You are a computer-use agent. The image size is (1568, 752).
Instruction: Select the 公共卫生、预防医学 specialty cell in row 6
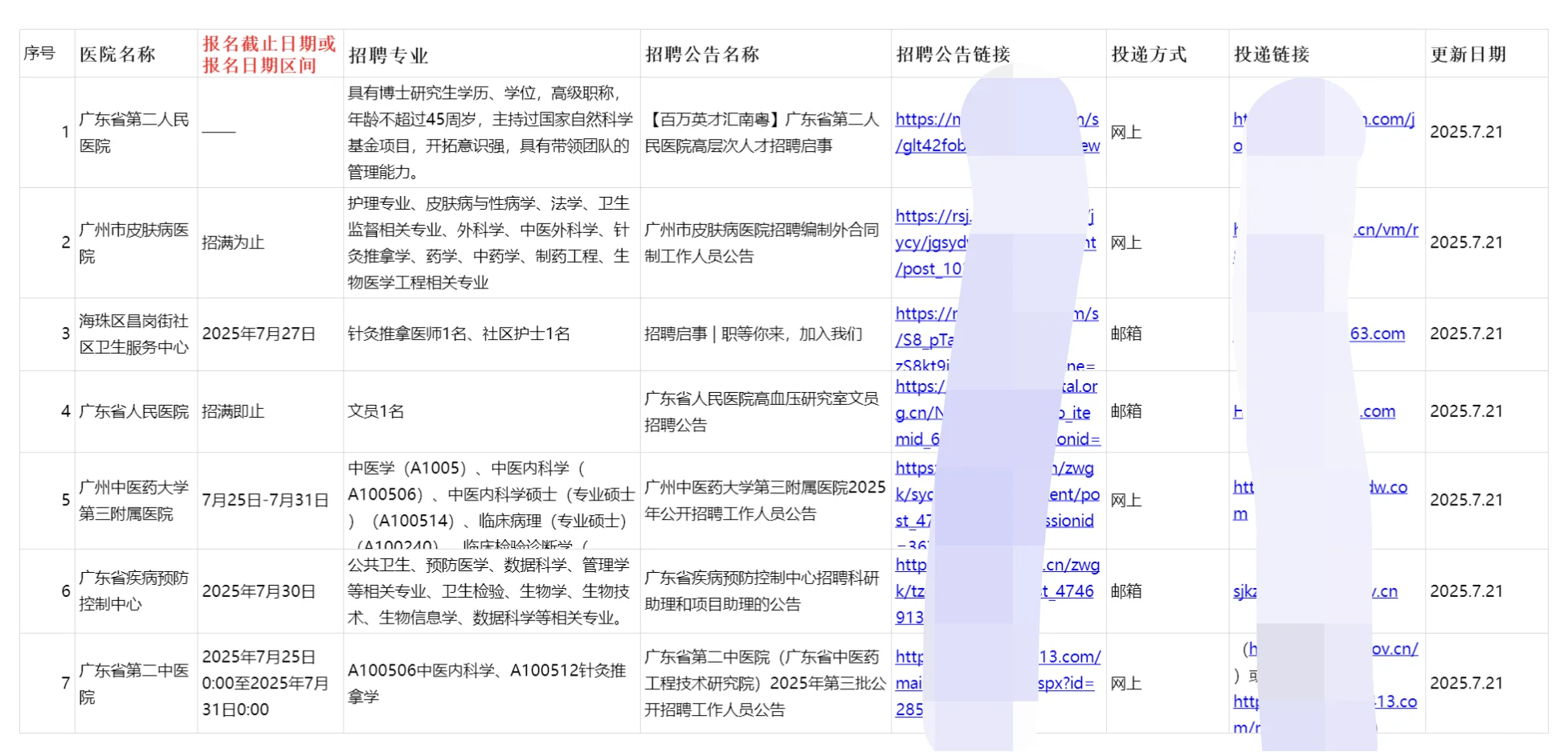click(x=492, y=591)
